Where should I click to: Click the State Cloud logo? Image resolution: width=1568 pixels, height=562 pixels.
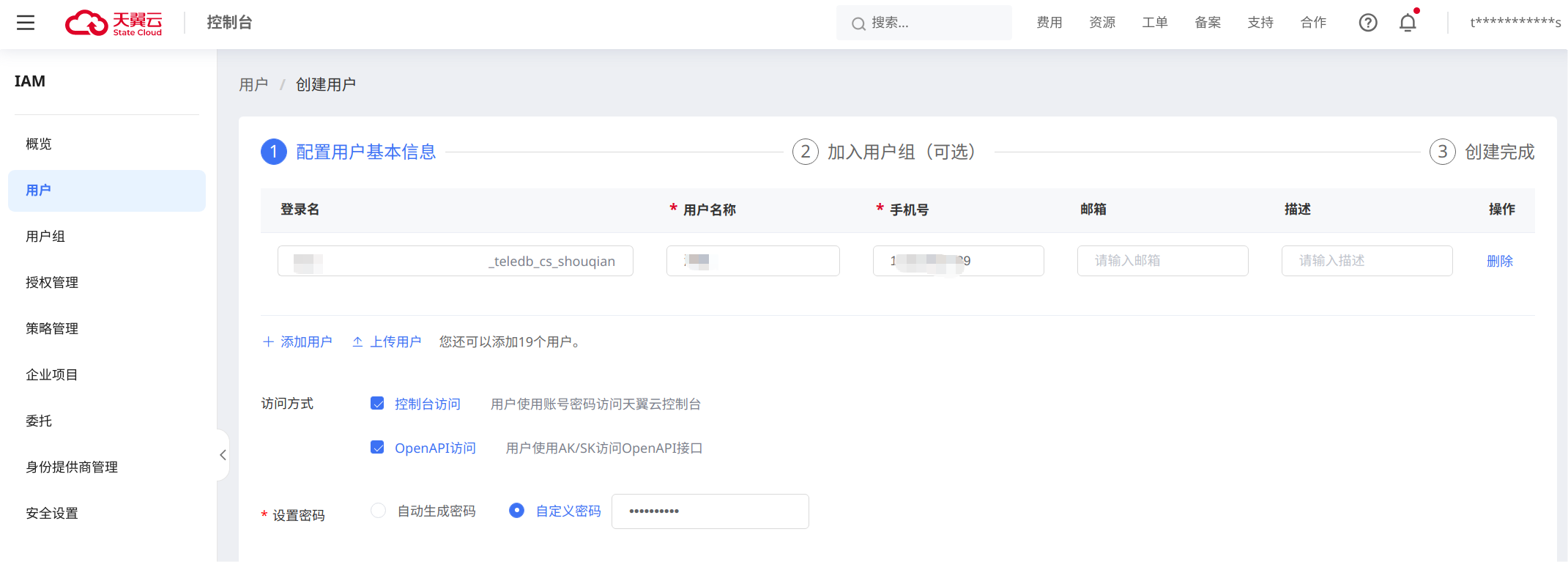[x=114, y=23]
